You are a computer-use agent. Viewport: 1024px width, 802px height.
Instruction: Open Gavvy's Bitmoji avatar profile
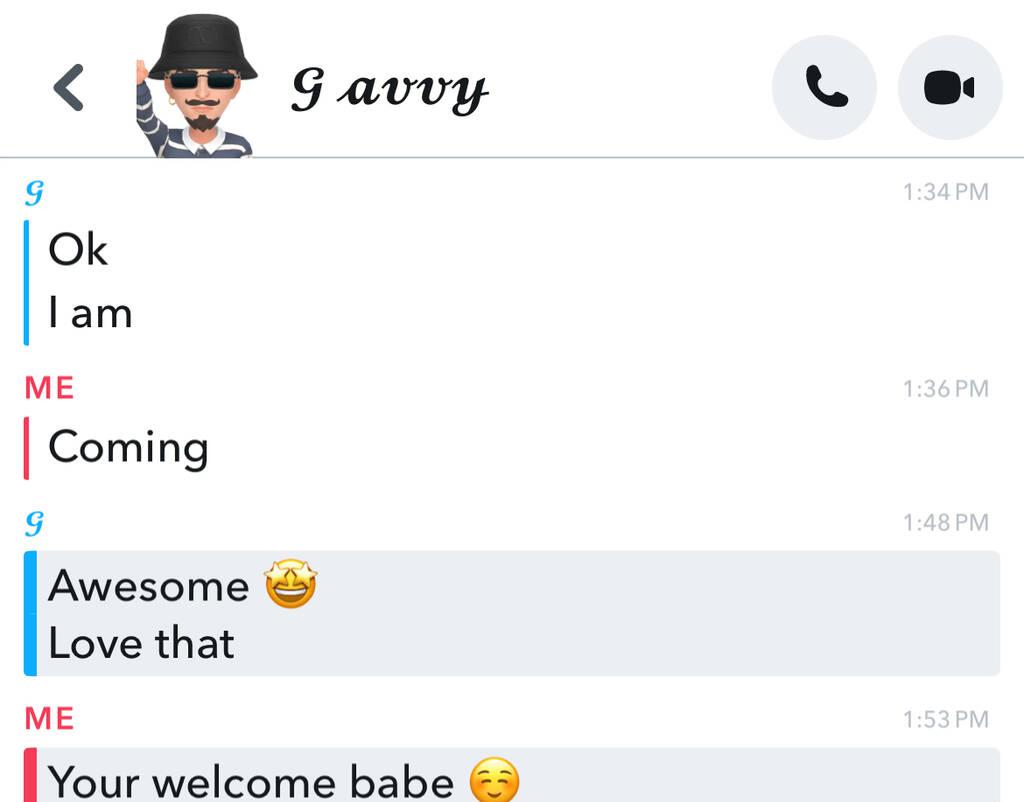coord(196,86)
